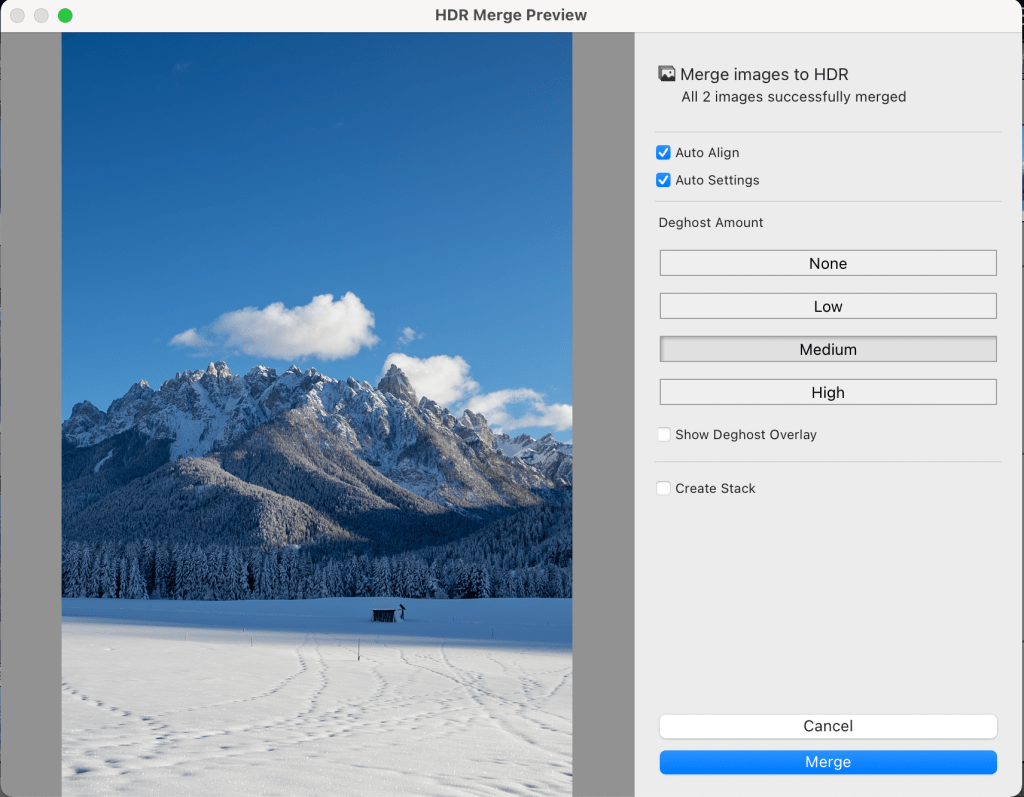
Task: Click the Merge images to HDR heading
Action: coord(764,74)
